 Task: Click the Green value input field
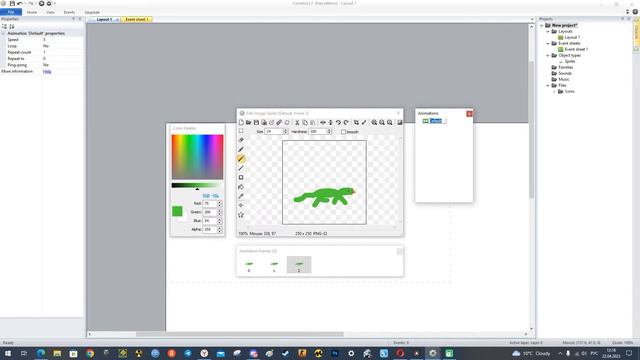tap(210, 212)
